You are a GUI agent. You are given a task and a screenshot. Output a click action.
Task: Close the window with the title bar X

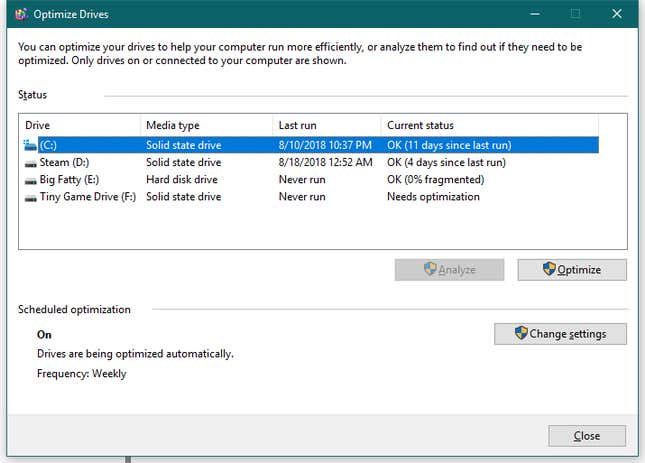617,14
